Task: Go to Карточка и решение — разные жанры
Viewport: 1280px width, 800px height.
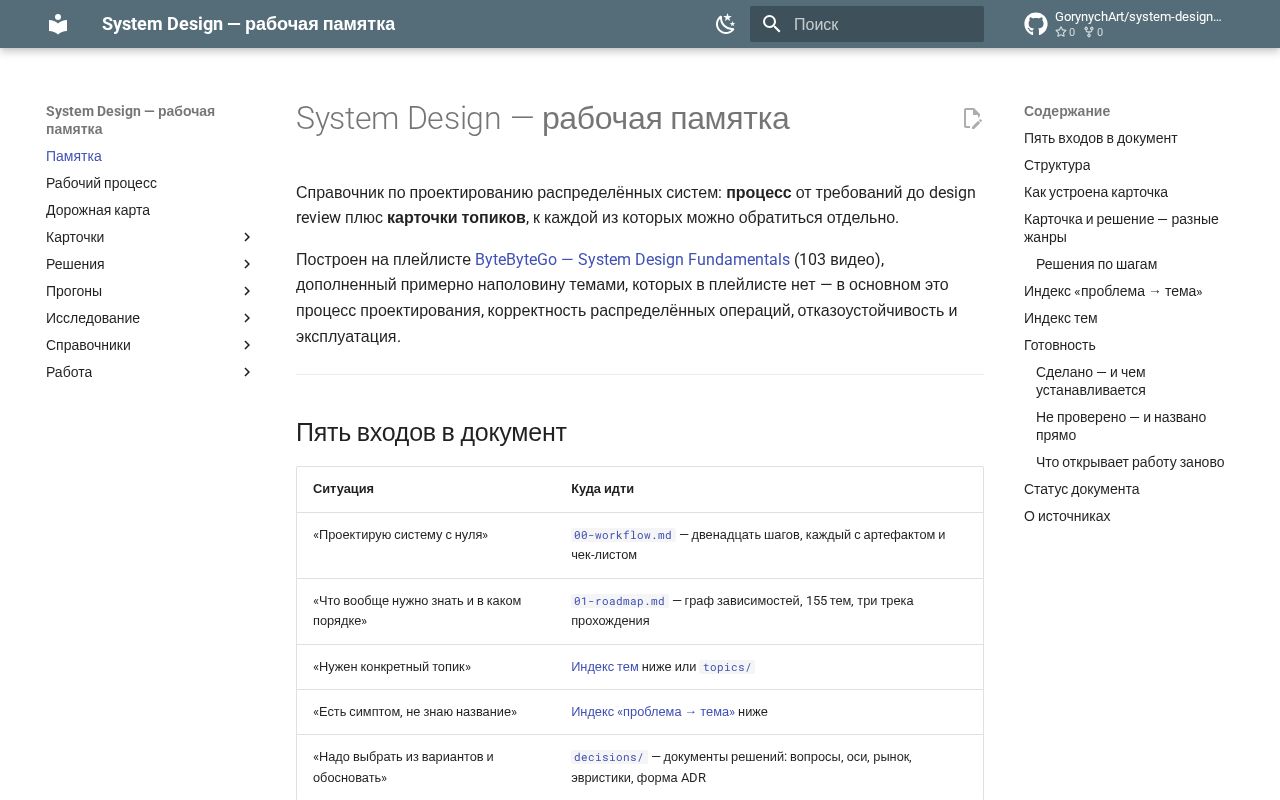Action: click(x=1121, y=228)
